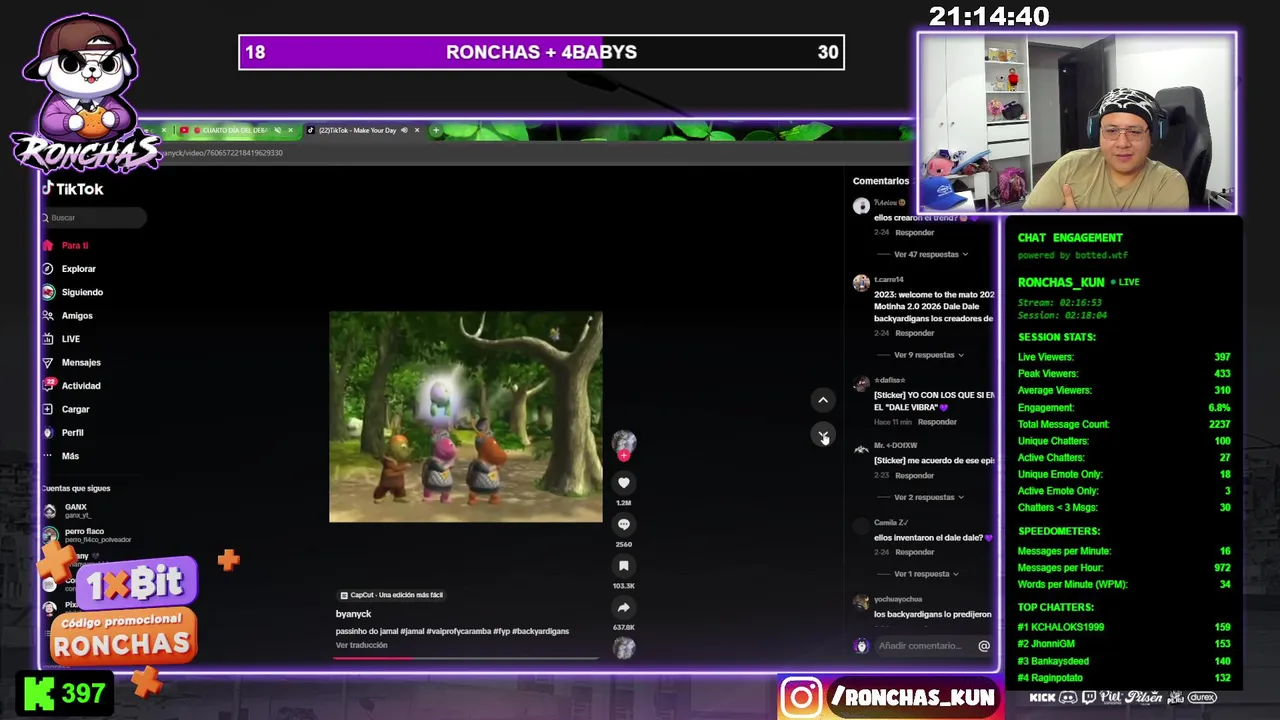
Task: Open new browser tab with plus
Action: 435,130
